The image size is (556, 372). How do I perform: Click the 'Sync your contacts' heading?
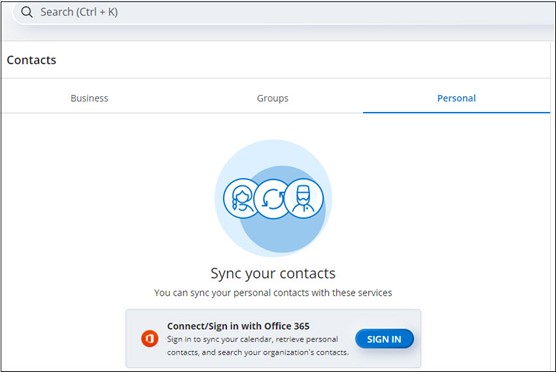tap(273, 273)
